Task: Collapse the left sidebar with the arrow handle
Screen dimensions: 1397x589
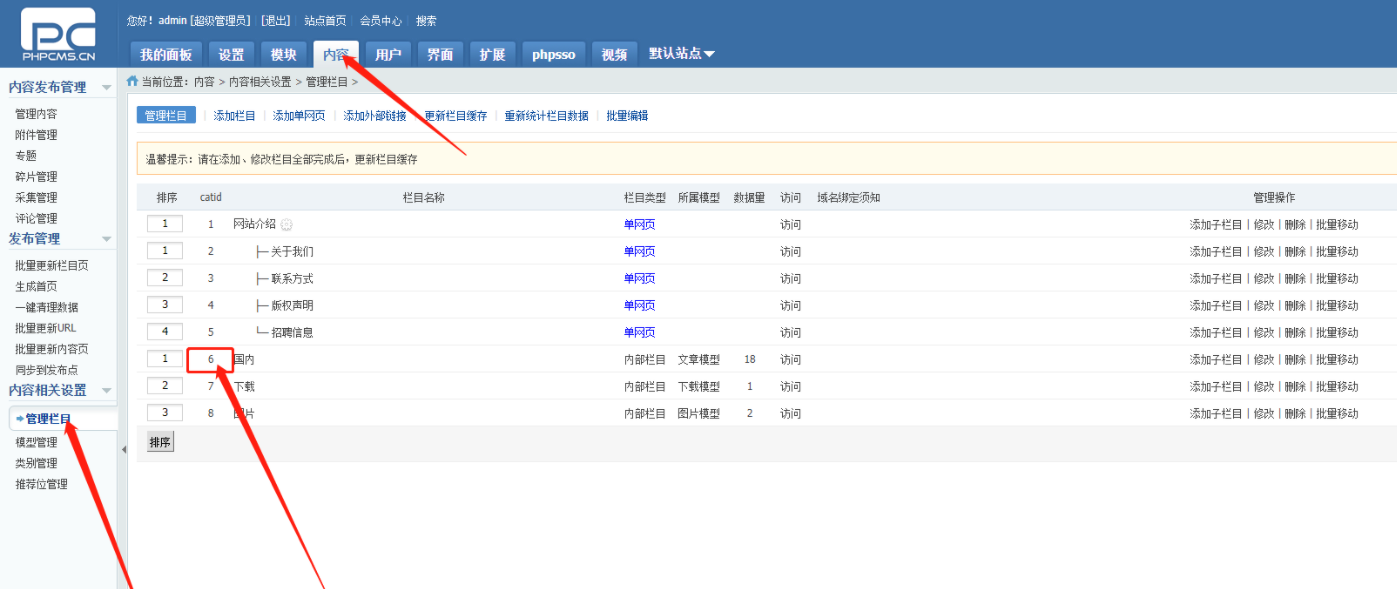Action: click(123, 450)
